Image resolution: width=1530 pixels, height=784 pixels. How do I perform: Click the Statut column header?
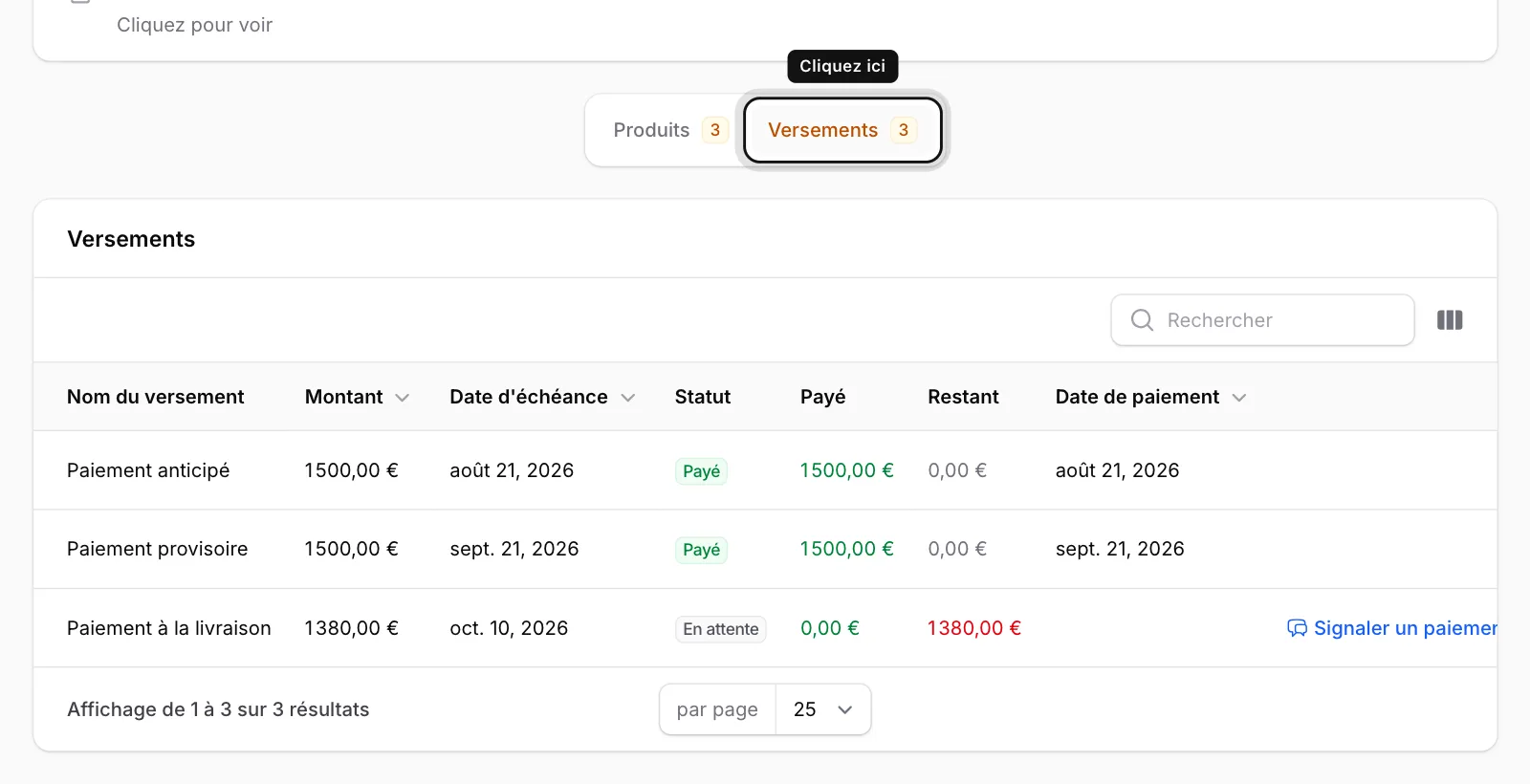703,397
